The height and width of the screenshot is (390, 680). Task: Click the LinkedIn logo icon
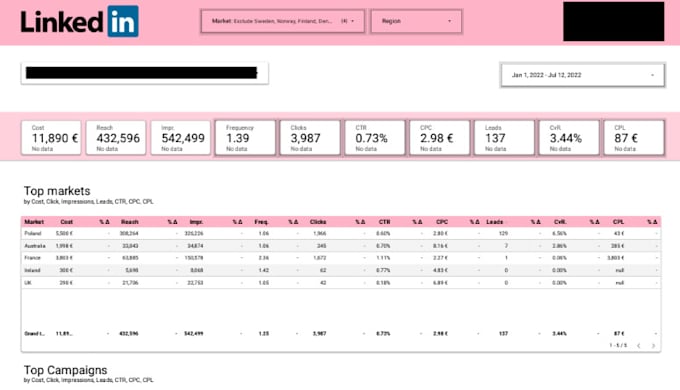pos(123,21)
